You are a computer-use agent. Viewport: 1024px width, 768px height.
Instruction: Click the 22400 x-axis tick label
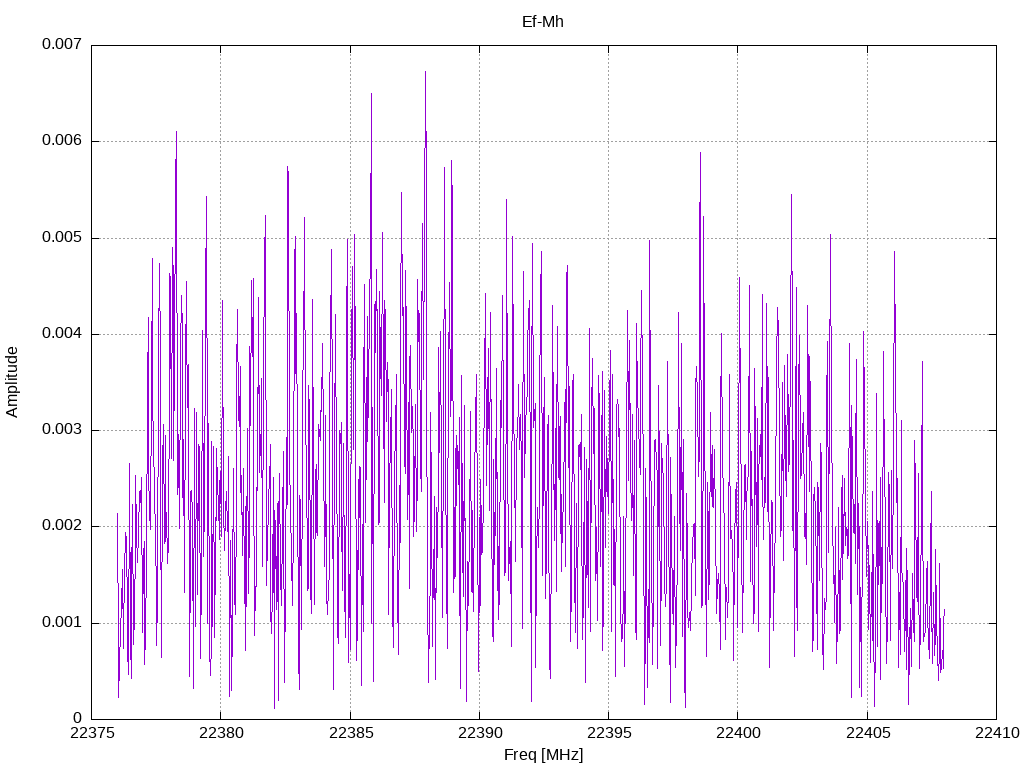click(x=738, y=733)
